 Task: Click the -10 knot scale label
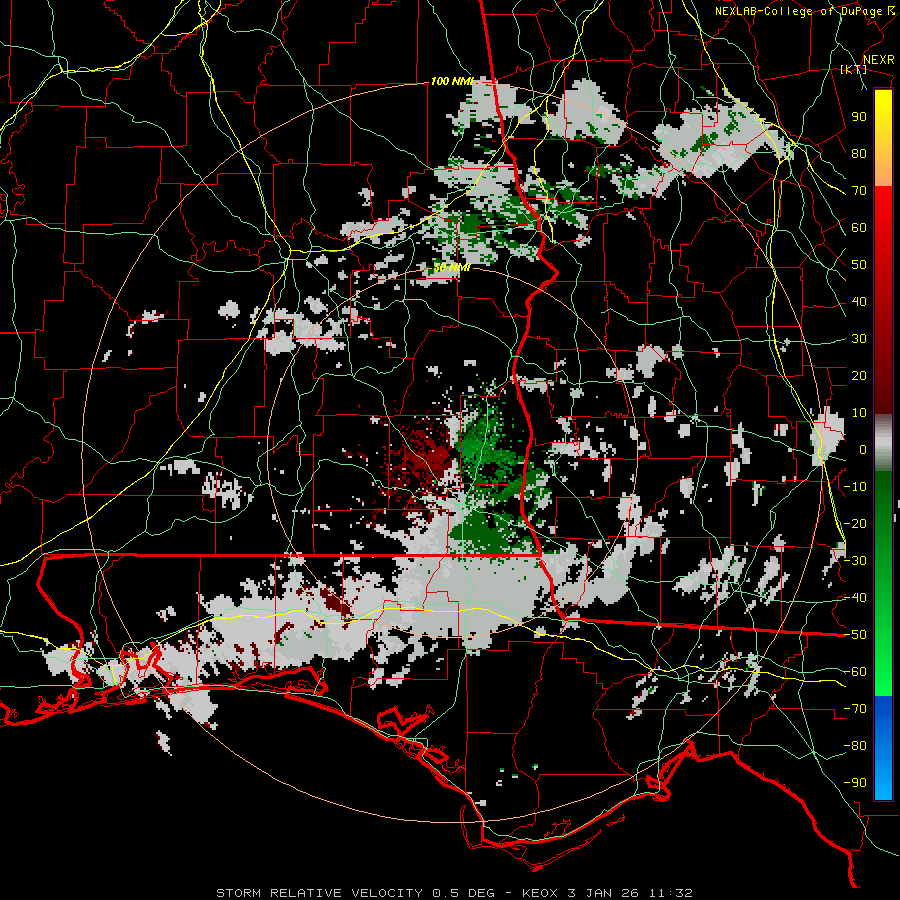click(x=855, y=487)
